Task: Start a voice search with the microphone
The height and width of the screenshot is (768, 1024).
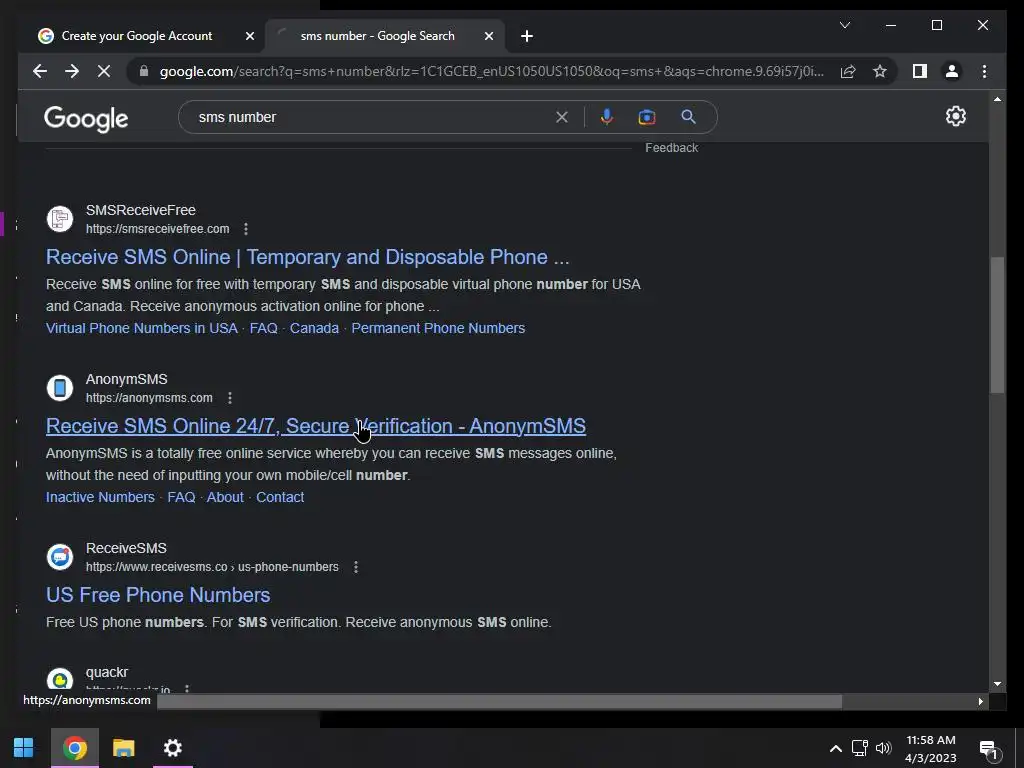Action: [x=607, y=117]
